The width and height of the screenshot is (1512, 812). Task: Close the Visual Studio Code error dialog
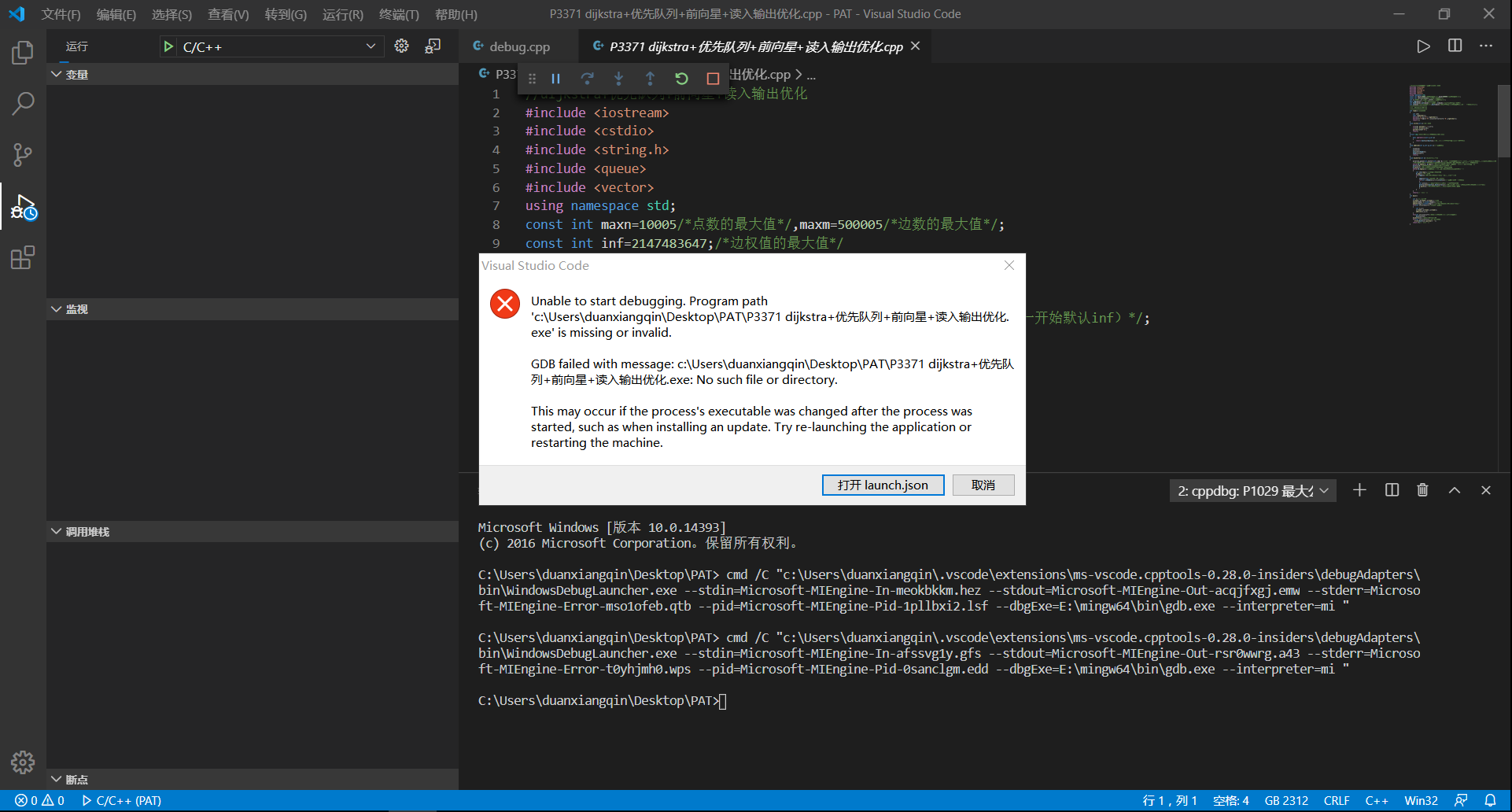pyautogui.click(x=1009, y=266)
